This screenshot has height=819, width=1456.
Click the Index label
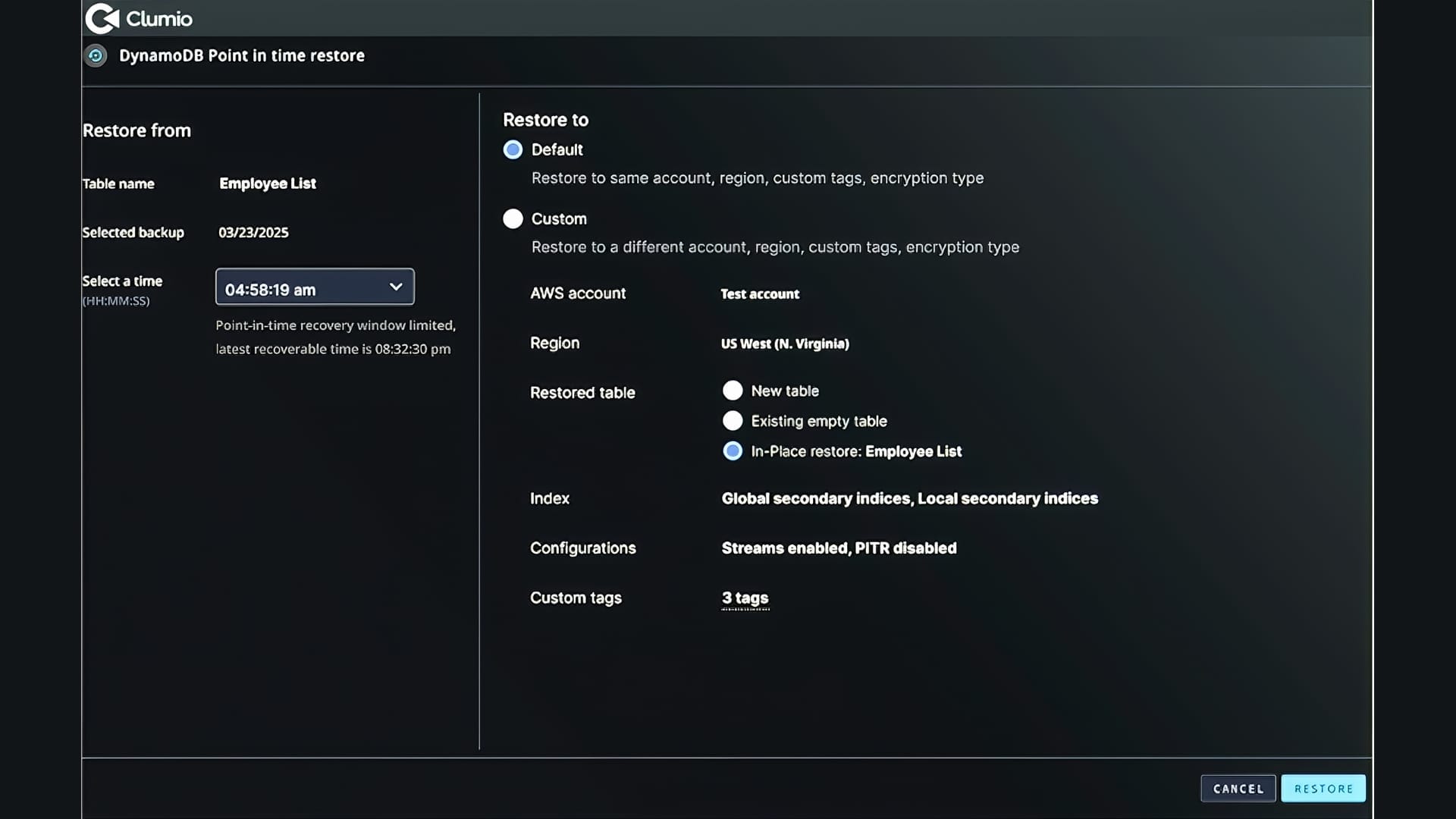click(x=550, y=498)
